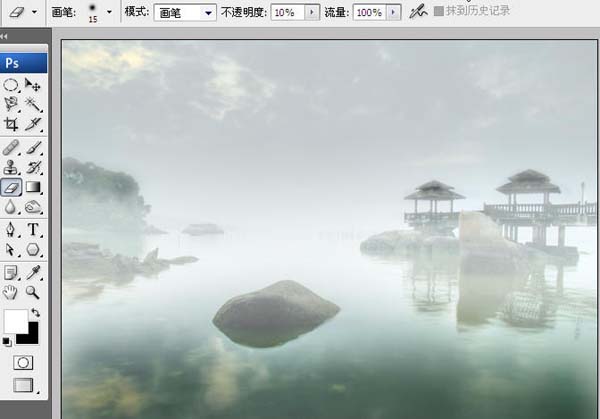
Task: Select the Hand tool
Action: (11, 292)
